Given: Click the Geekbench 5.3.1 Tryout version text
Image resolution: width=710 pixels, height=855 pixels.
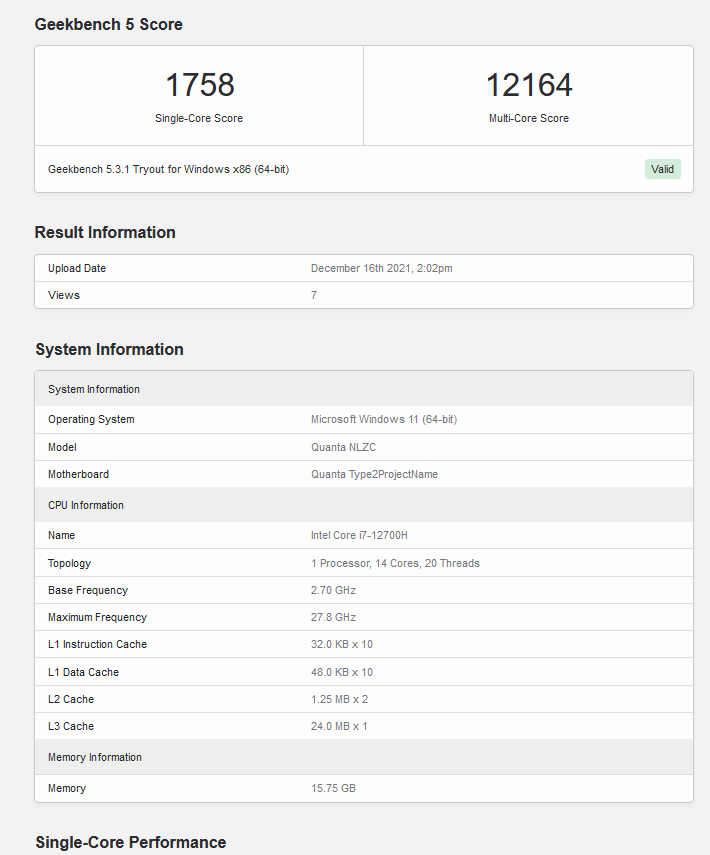Looking at the screenshot, I should (x=169, y=169).
